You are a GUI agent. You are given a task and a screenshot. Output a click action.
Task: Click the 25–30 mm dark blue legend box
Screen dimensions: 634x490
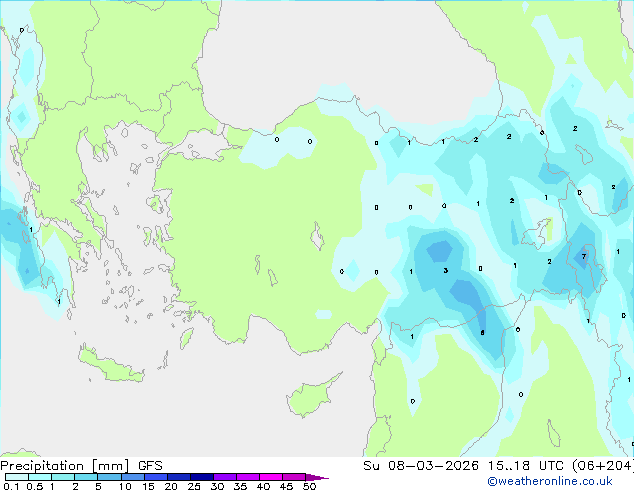[201, 477]
